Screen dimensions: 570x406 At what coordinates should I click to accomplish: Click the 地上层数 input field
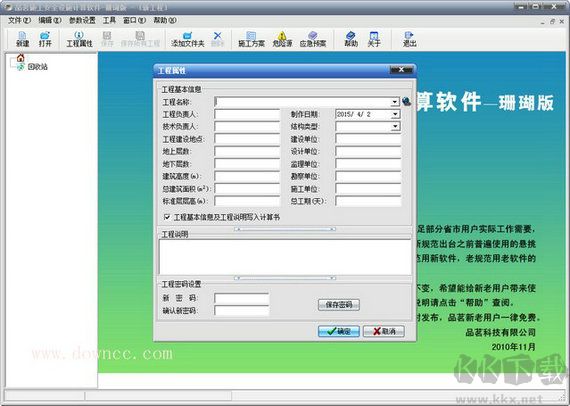tap(247, 151)
